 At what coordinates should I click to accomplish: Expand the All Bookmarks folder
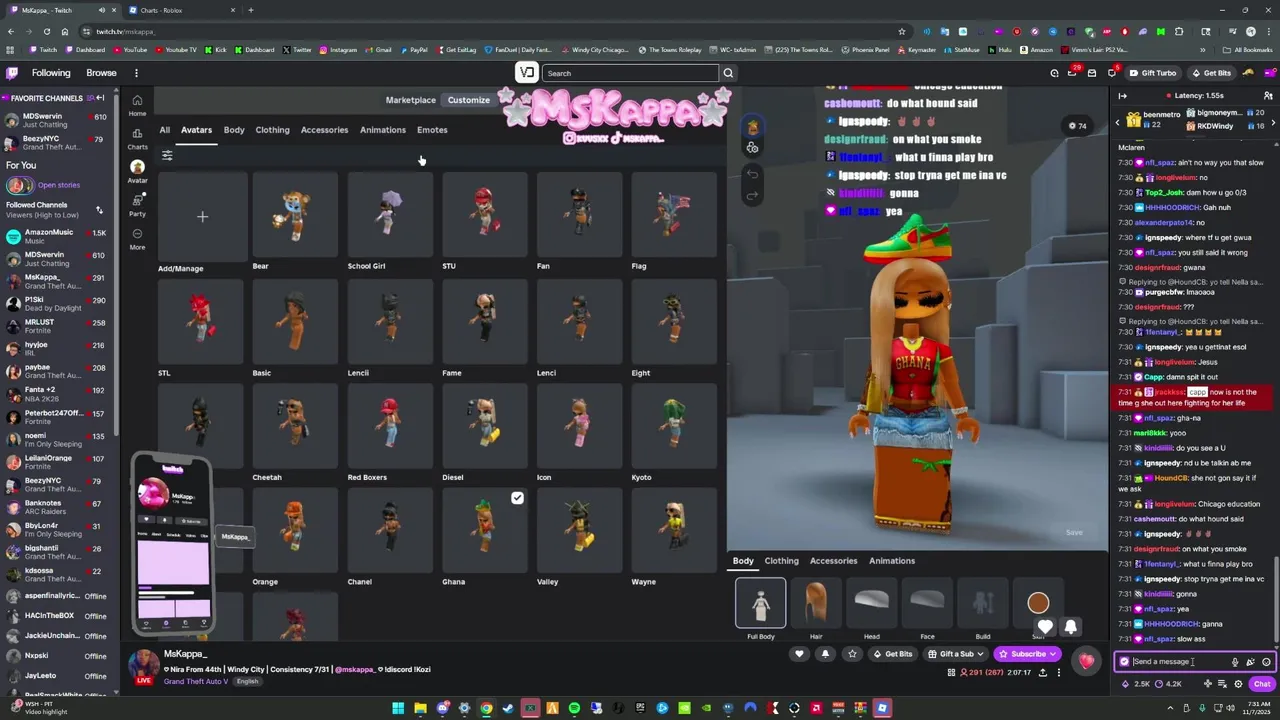pos(1248,50)
